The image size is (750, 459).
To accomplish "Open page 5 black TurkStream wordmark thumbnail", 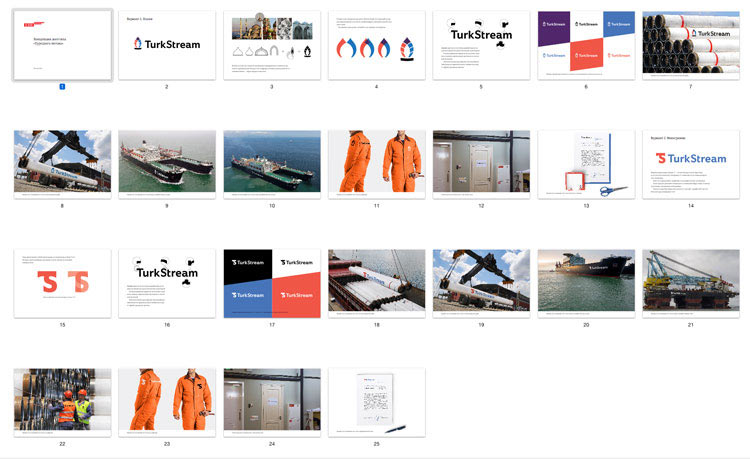I will [x=481, y=45].
